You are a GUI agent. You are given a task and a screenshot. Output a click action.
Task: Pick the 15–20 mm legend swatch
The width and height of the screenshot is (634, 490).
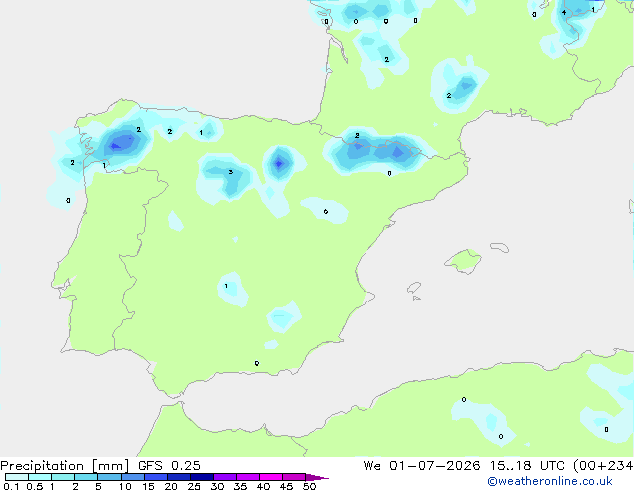tap(155, 477)
